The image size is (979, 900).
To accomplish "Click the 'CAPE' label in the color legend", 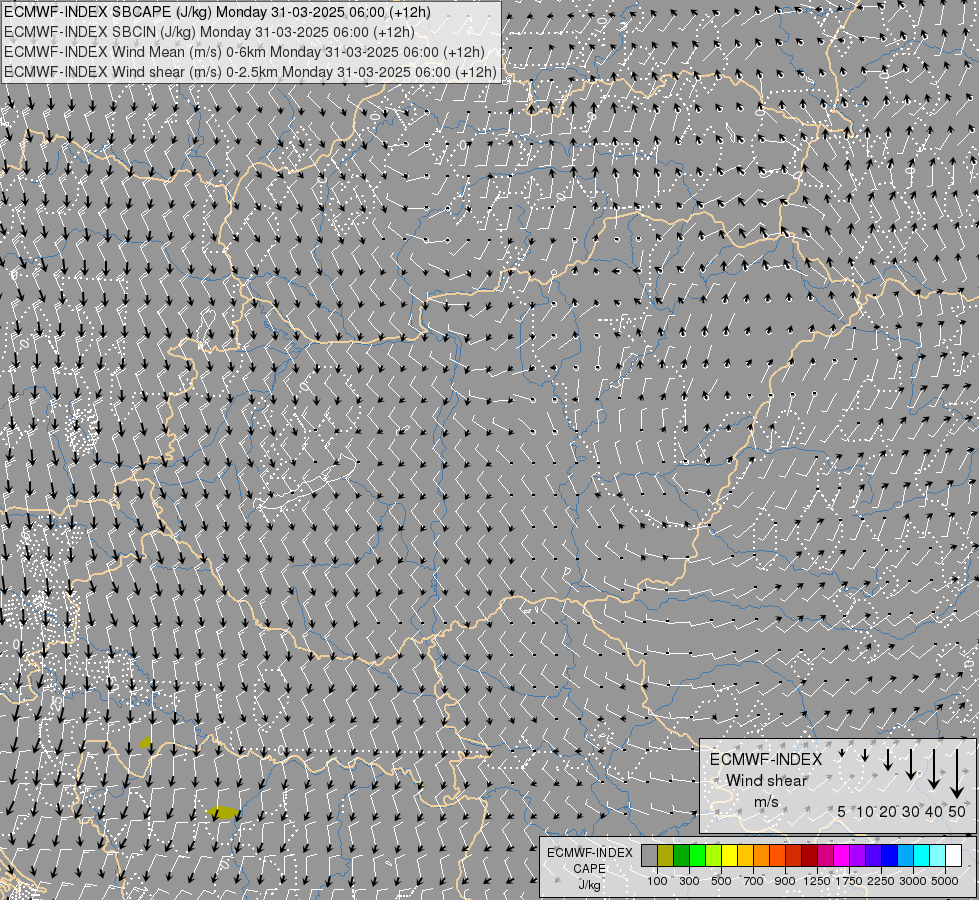I will click(589, 869).
